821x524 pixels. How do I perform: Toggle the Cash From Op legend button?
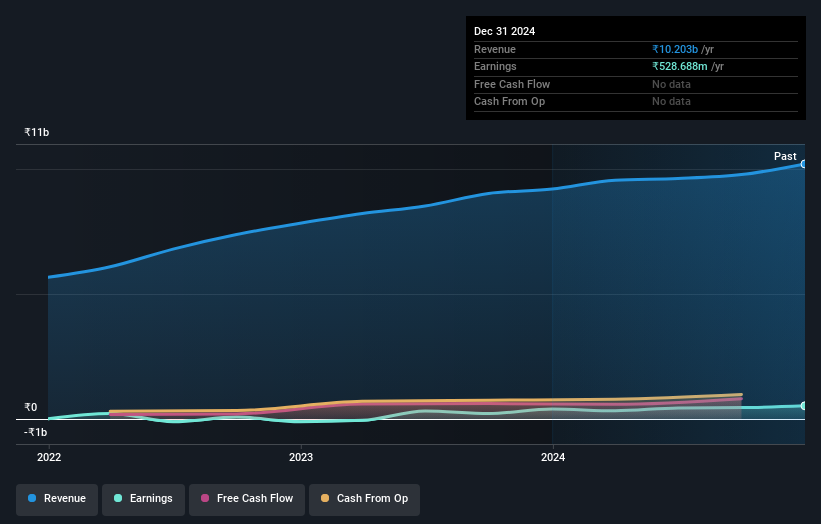[364, 499]
